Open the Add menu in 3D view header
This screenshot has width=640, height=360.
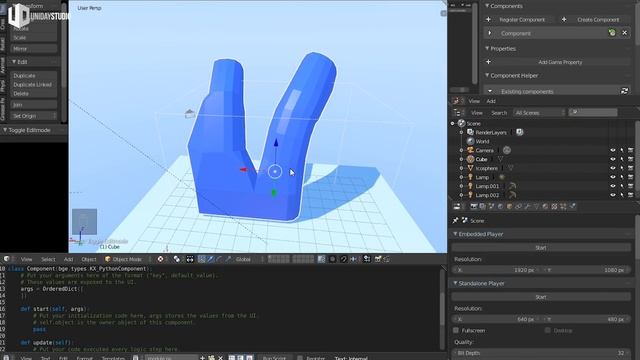(x=68, y=259)
